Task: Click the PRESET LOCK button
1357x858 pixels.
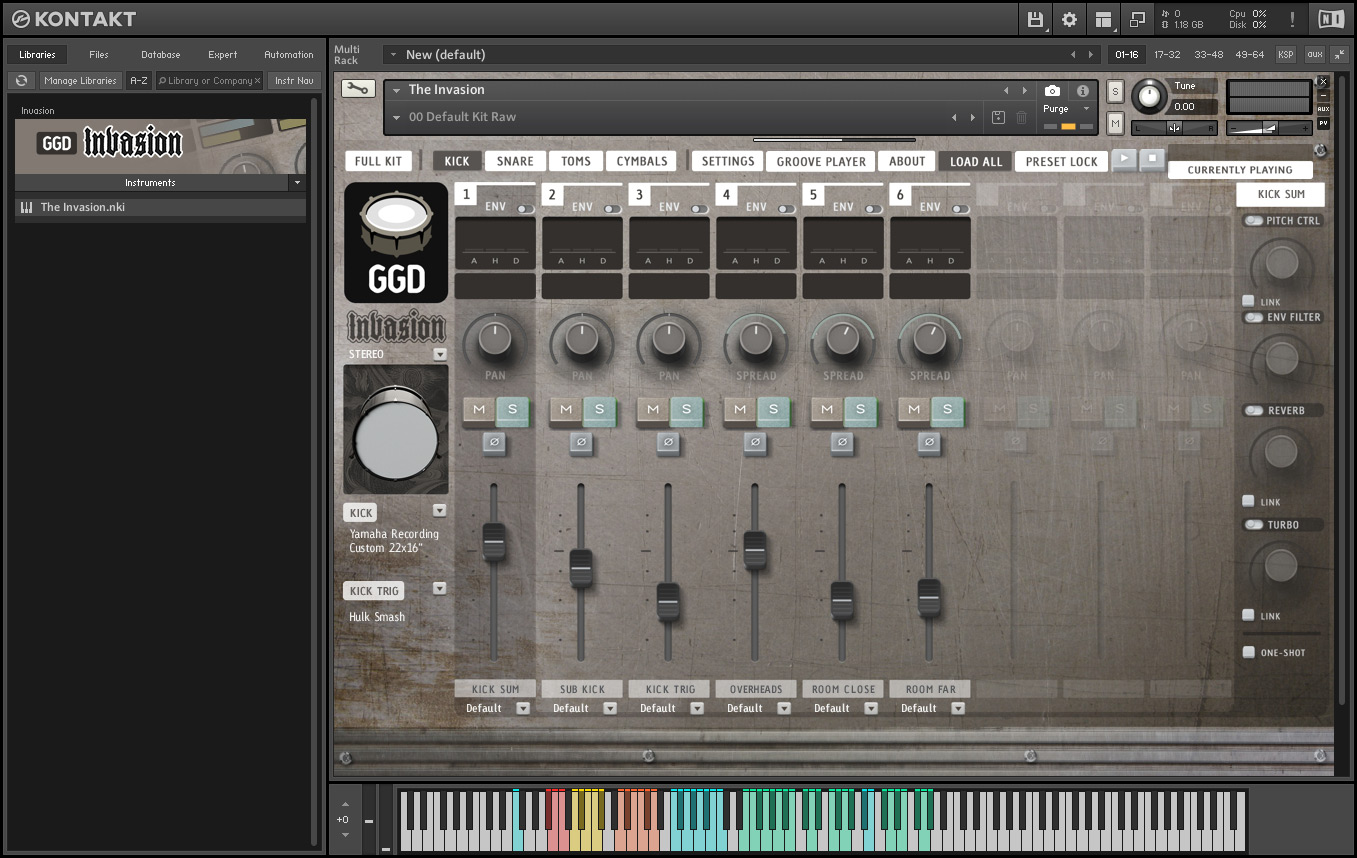Action: click(1062, 161)
